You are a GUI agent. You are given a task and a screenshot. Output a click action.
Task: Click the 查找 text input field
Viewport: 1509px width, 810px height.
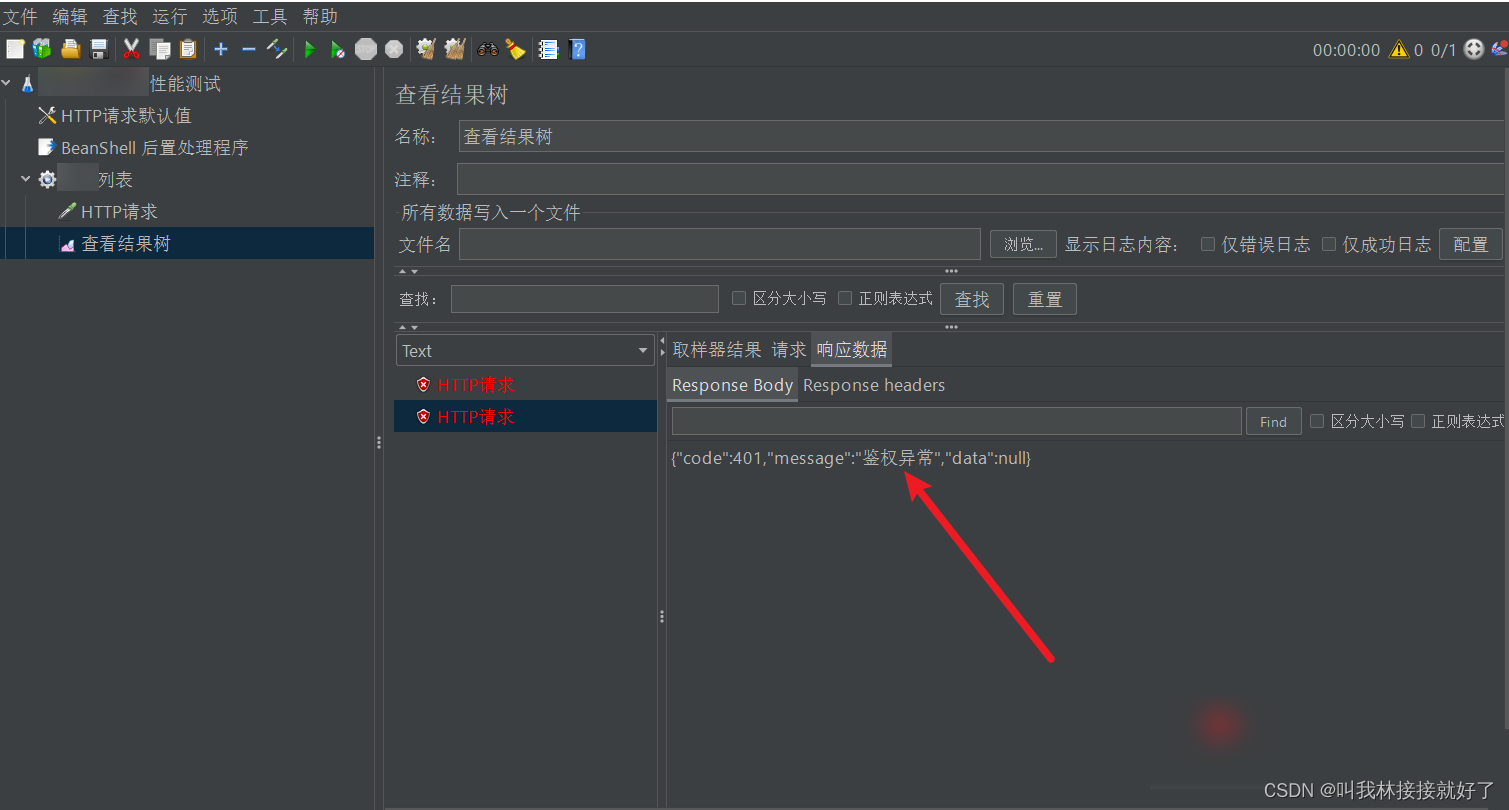coord(585,299)
